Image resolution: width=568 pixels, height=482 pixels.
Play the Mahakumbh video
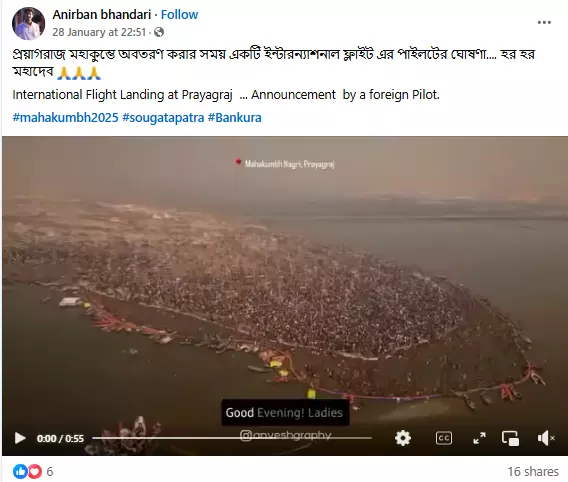(20, 438)
